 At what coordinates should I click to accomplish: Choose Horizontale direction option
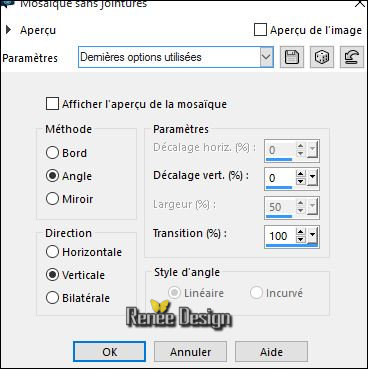coord(52,252)
